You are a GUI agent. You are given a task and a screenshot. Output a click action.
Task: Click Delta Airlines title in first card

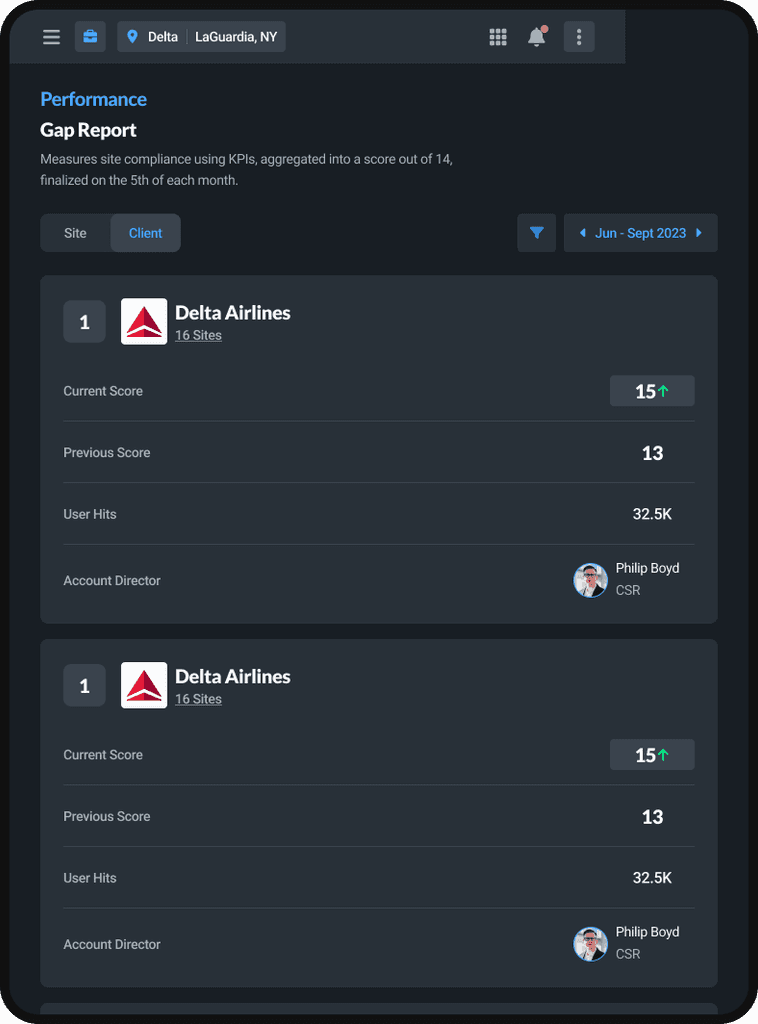point(233,313)
